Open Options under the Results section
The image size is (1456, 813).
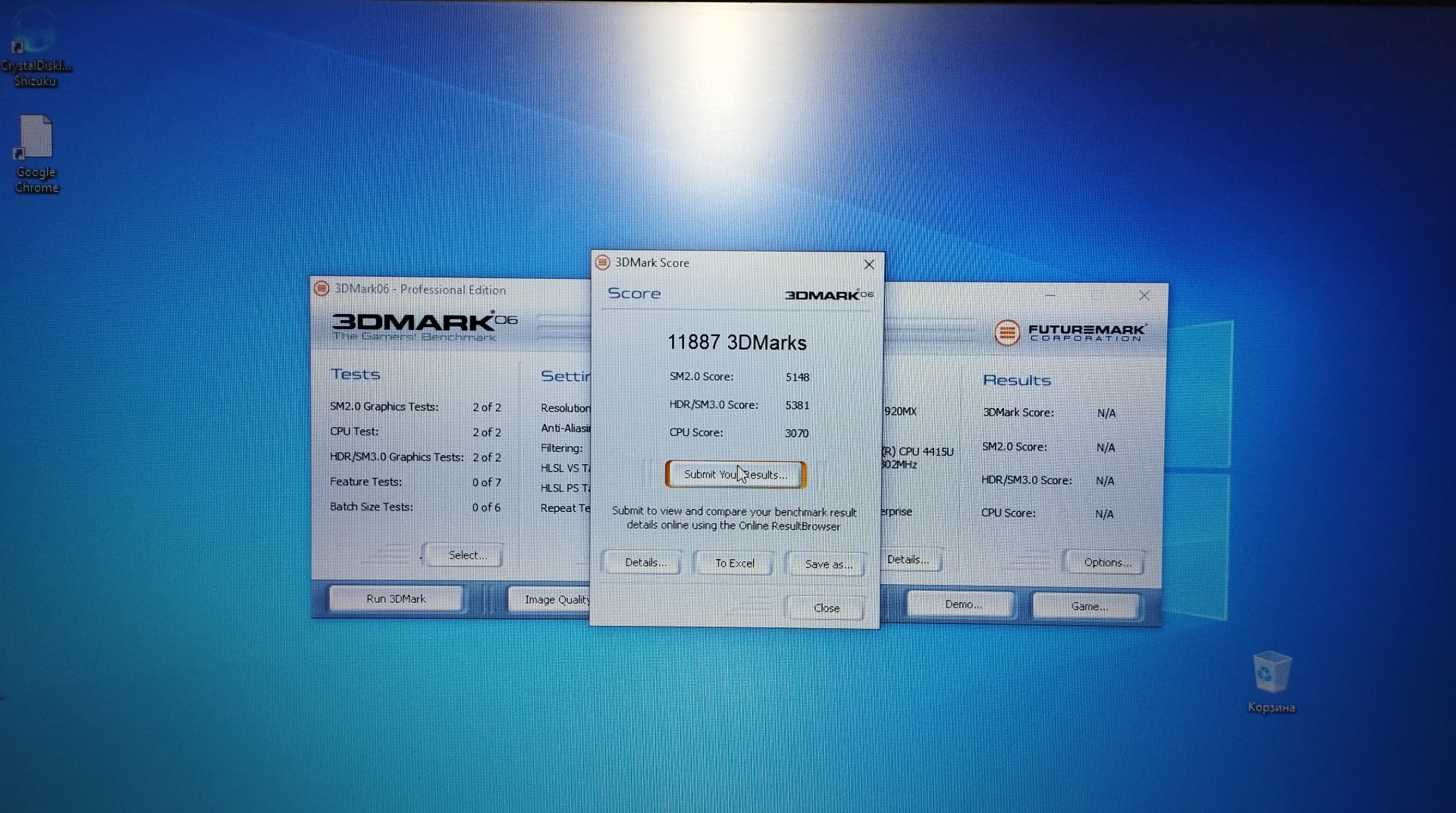[x=1106, y=563]
